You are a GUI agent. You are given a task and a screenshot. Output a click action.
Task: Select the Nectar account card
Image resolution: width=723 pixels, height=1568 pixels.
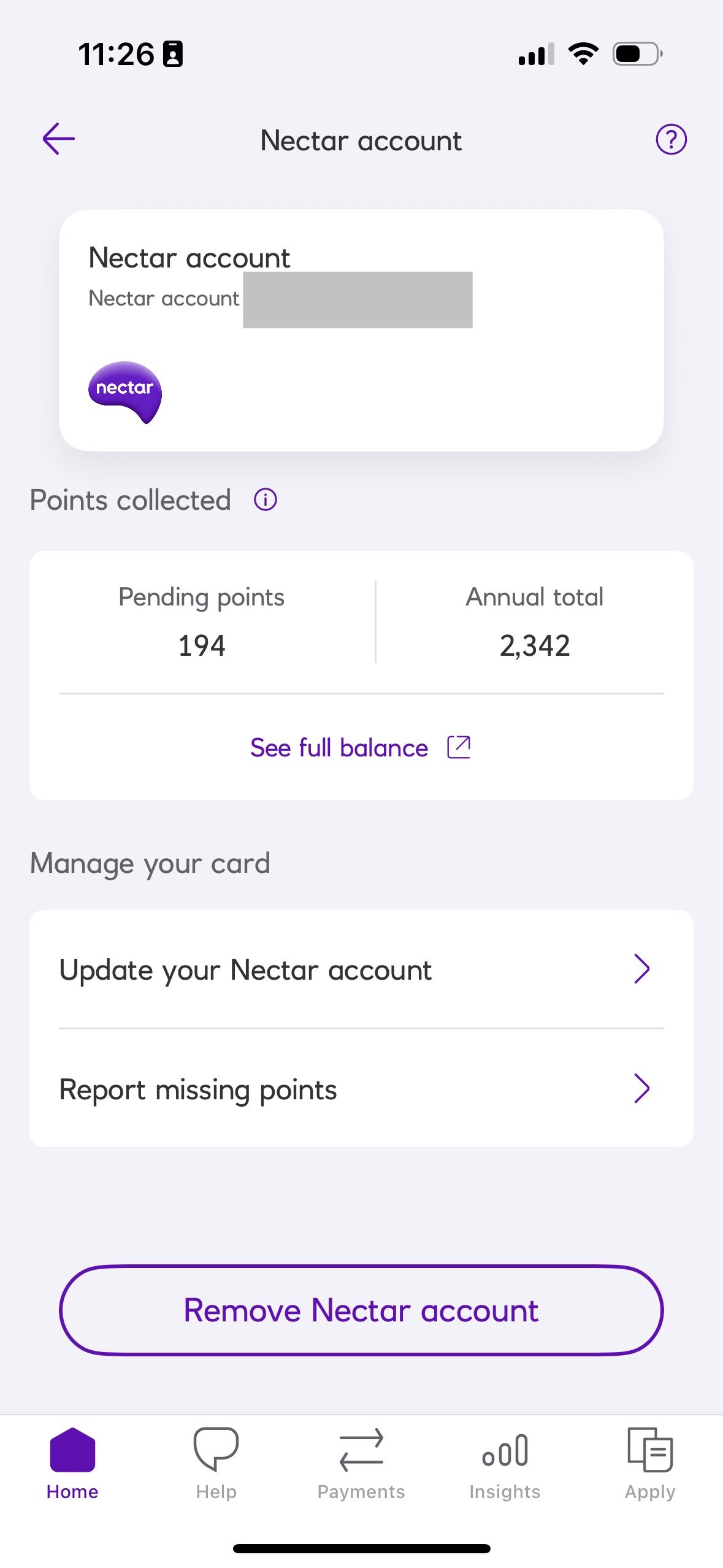[x=361, y=330]
